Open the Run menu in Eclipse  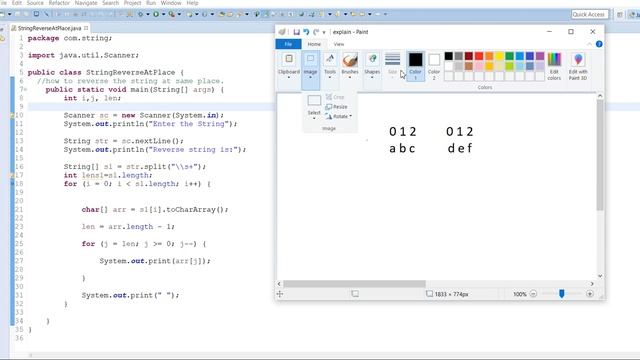[x=151, y=3]
